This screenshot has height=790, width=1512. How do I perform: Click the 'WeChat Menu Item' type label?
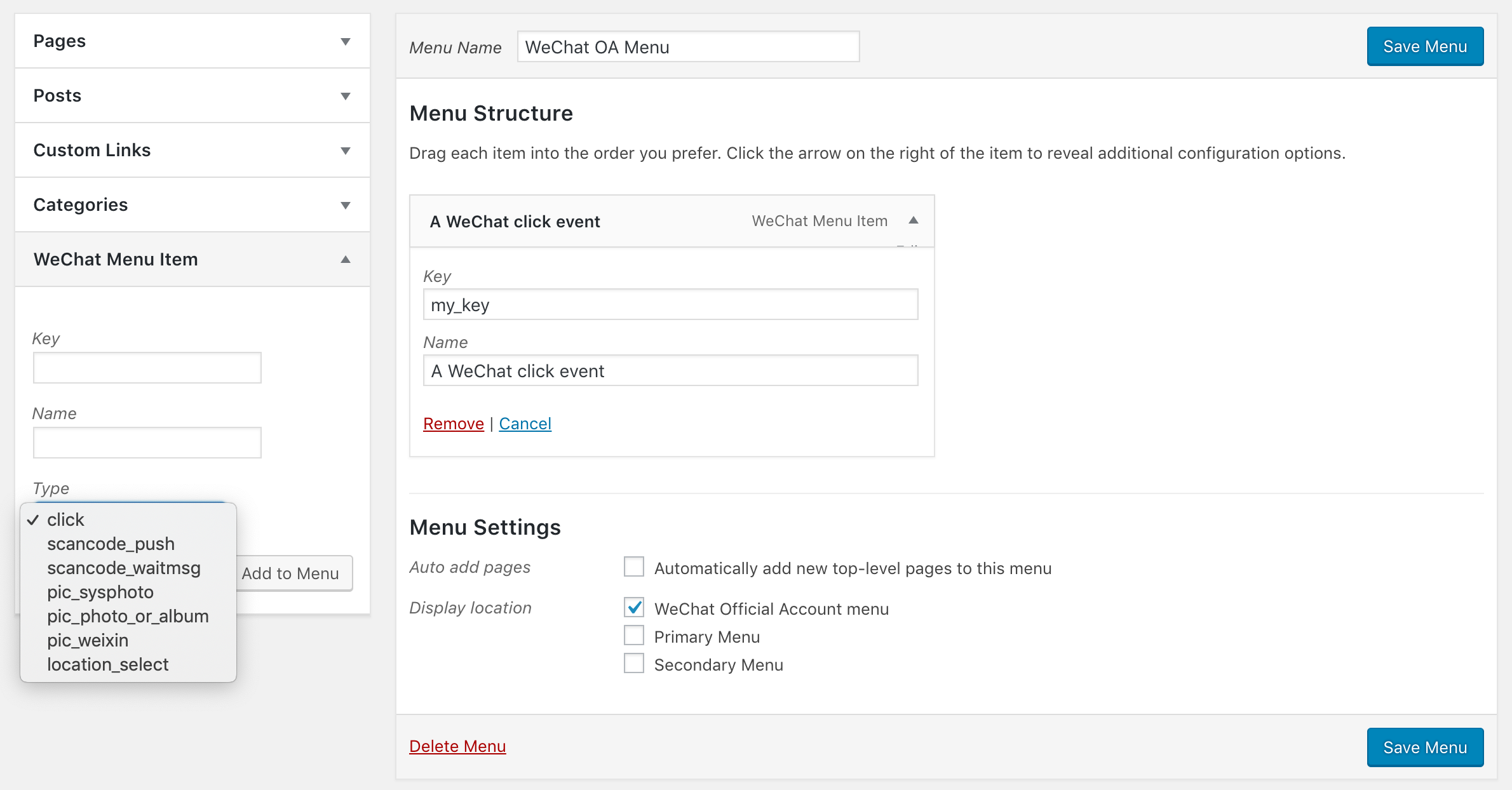tap(820, 221)
